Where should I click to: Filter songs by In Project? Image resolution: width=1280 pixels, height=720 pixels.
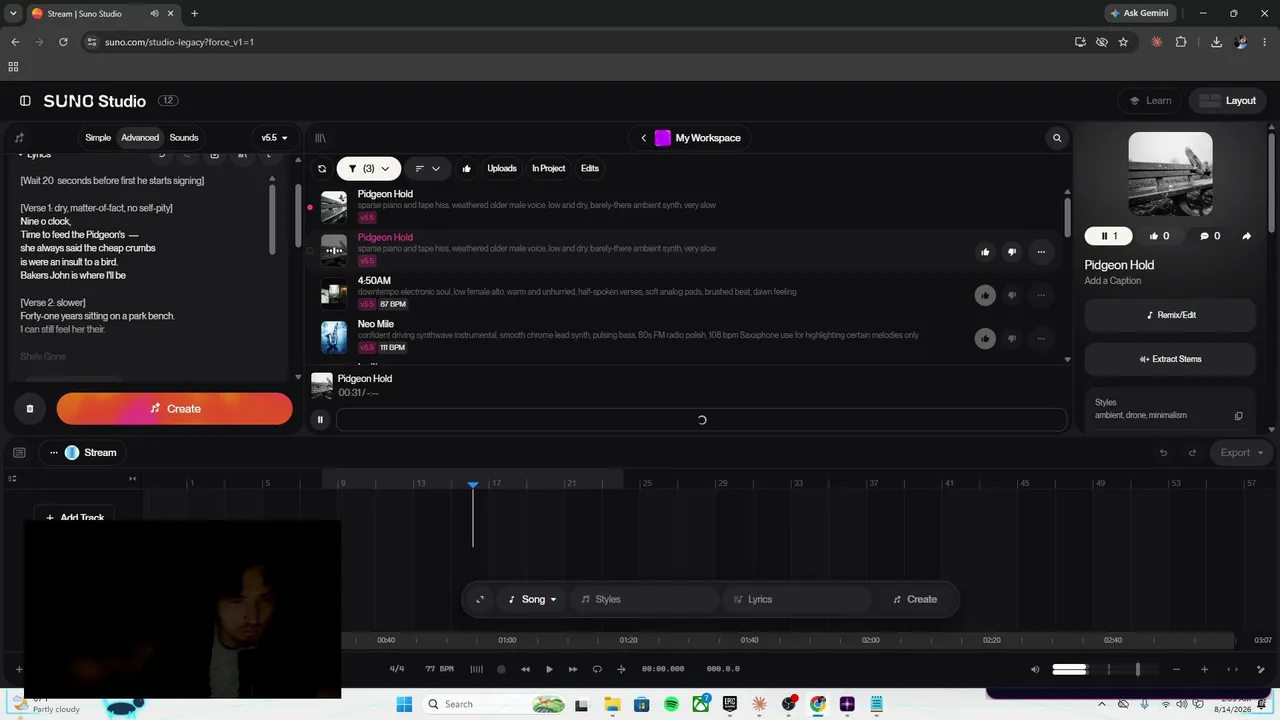(549, 169)
